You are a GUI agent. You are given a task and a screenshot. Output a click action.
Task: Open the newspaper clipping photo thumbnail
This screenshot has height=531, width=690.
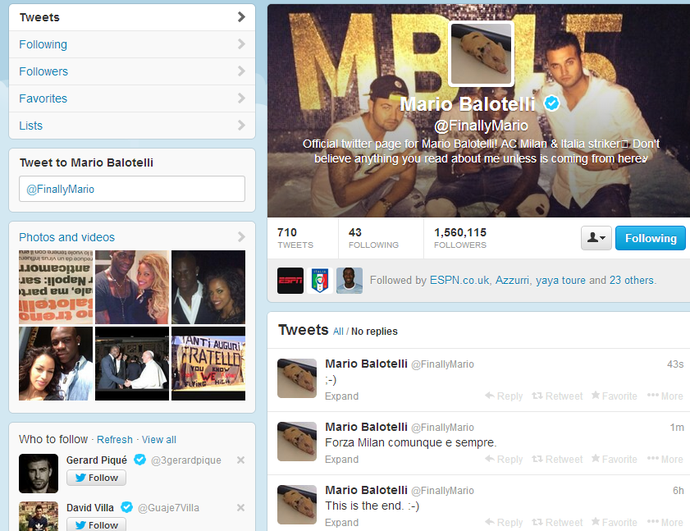tap(56, 287)
